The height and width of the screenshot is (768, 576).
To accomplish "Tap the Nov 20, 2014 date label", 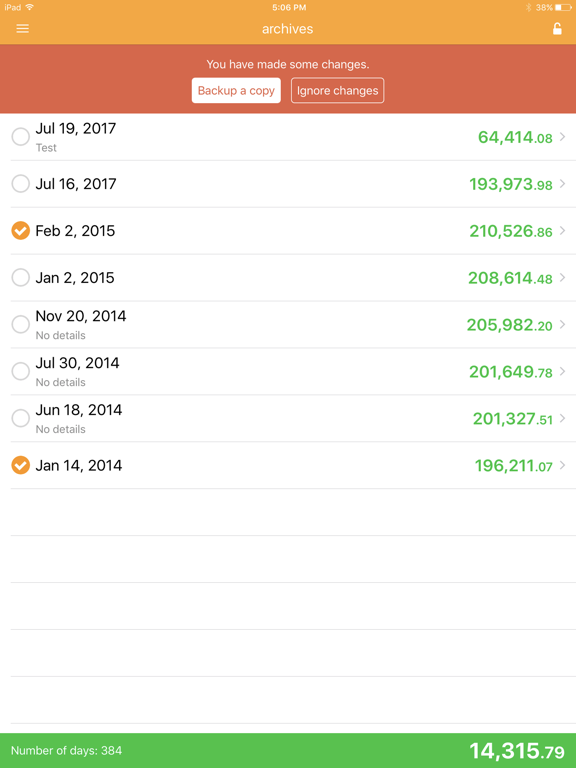I will [x=81, y=316].
